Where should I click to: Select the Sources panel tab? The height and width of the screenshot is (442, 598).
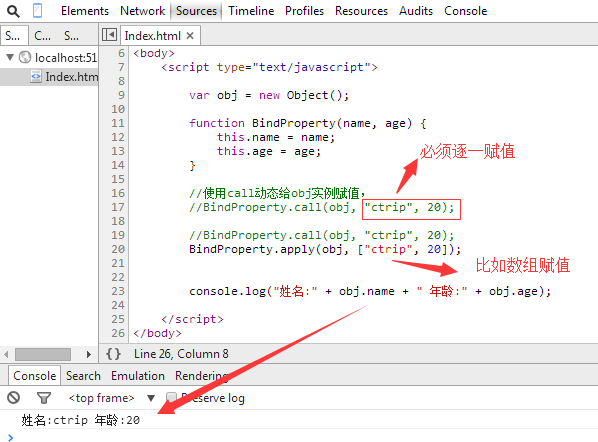[196, 11]
